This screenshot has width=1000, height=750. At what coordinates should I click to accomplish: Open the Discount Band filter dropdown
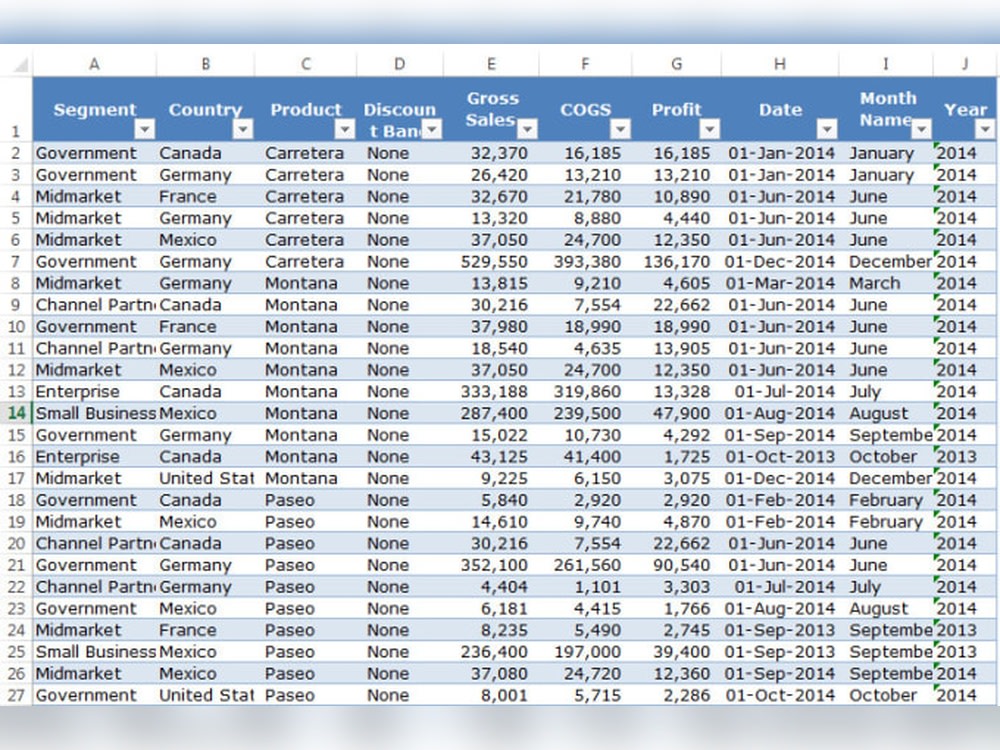point(432,129)
